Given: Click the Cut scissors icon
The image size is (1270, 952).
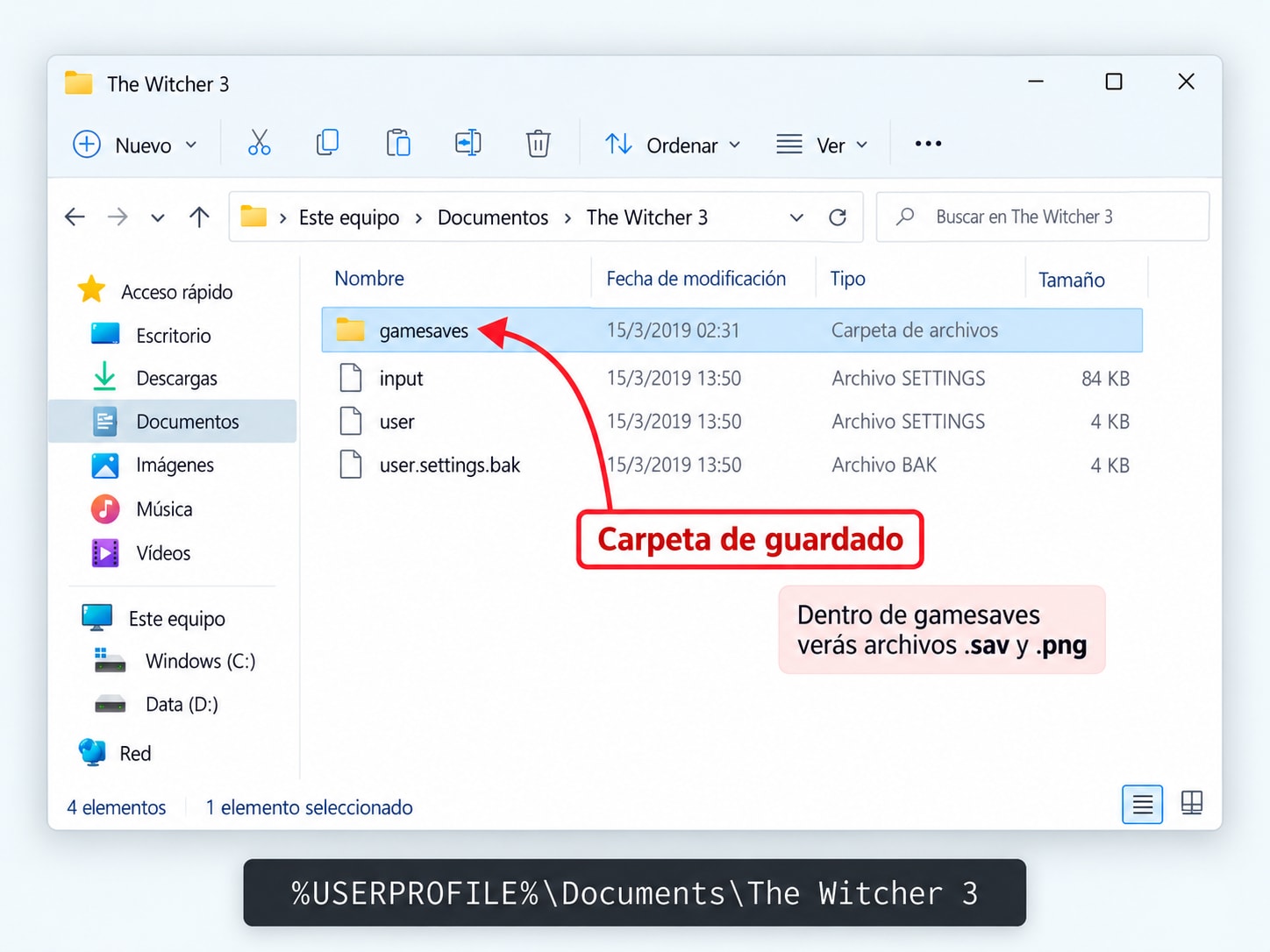Looking at the screenshot, I should [x=259, y=143].
